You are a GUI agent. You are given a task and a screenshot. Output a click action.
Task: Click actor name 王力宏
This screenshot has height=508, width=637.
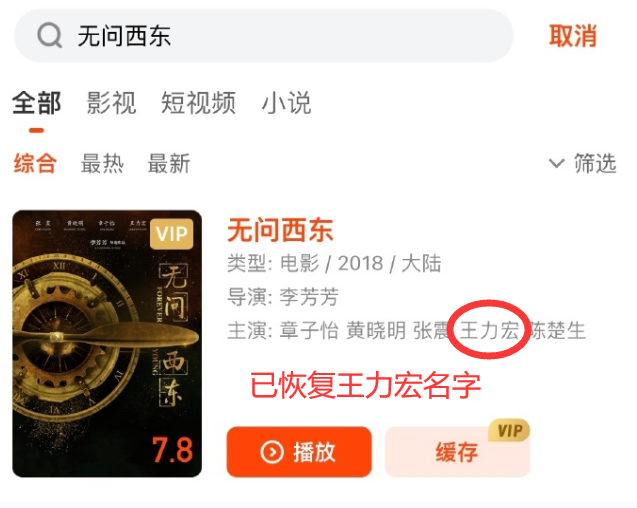pyautogui.click(x=490, y=330)
